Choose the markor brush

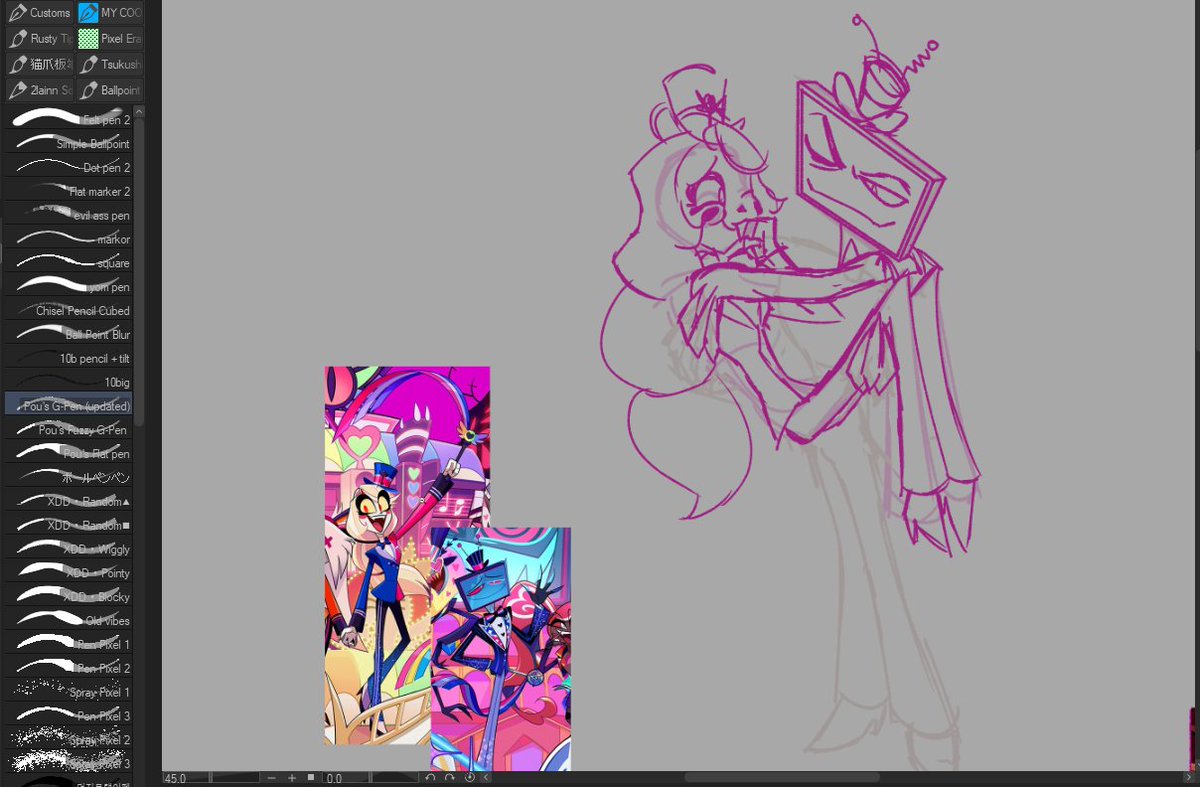[68, 239]
